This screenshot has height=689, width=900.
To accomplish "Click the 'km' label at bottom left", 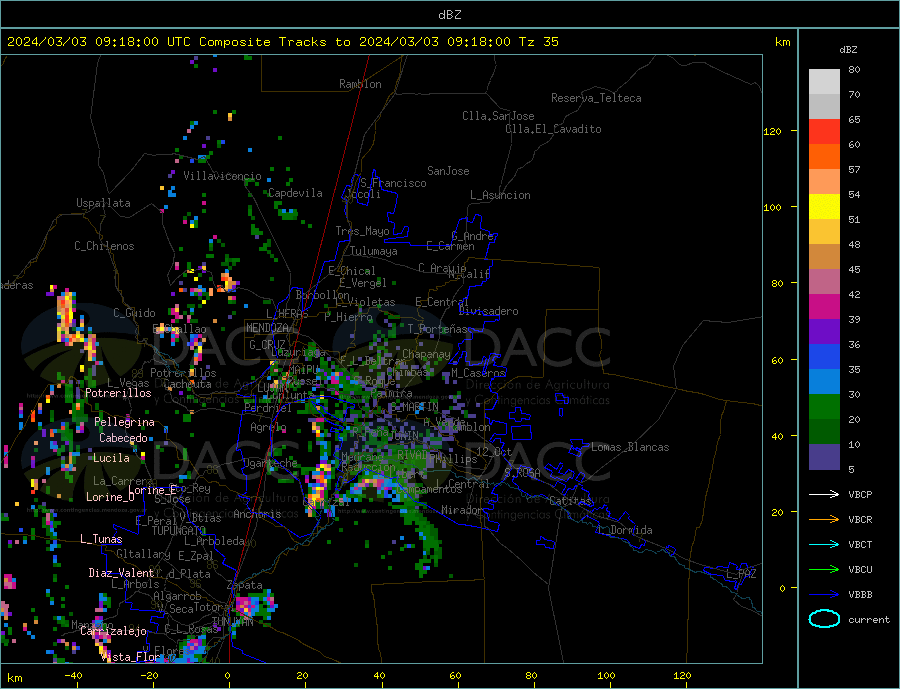I will (15, 678).
